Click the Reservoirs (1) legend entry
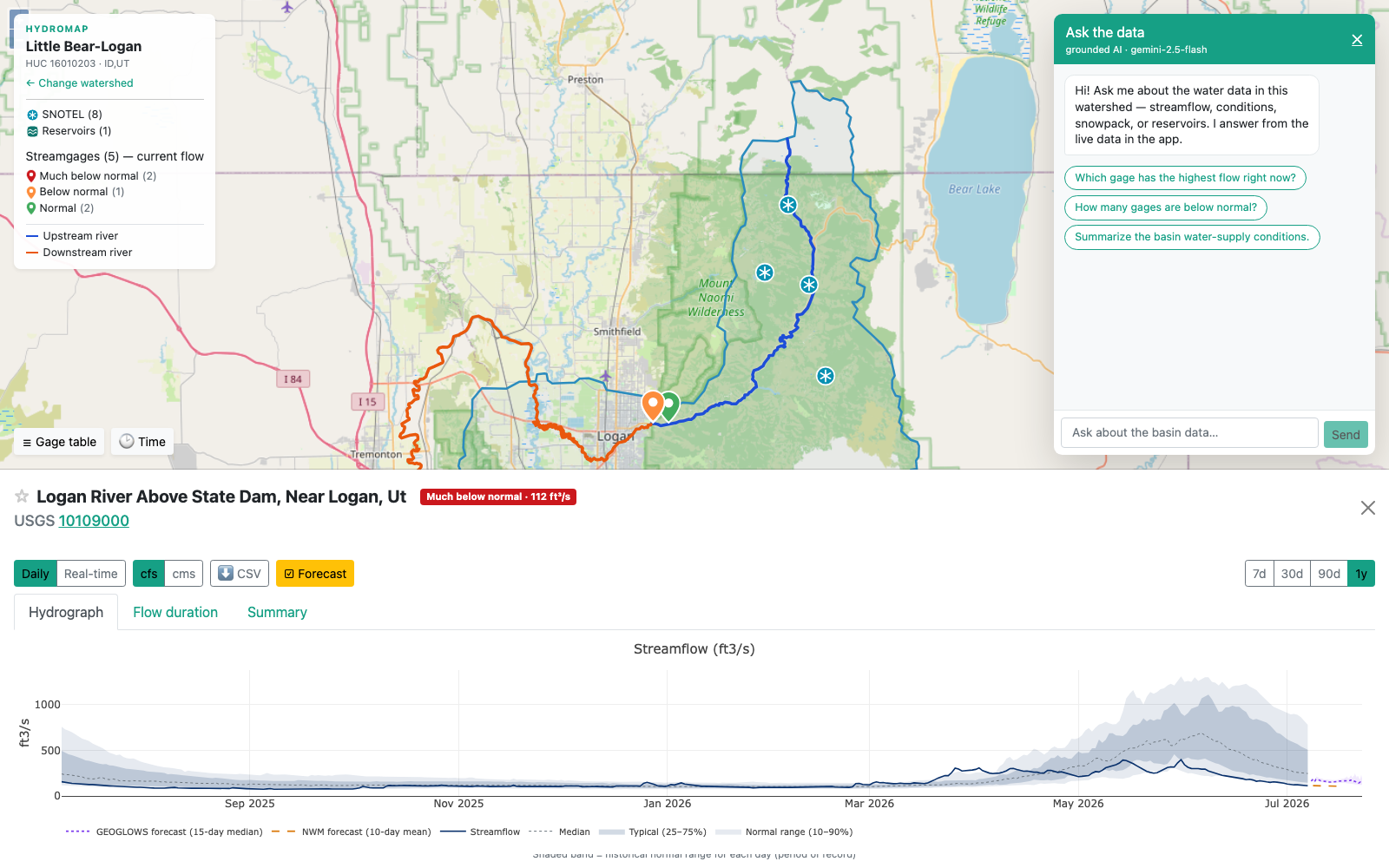1389x868 pixels. click(x=69, y=131)
